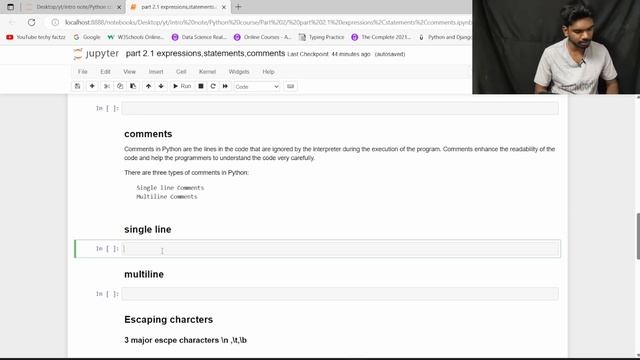
Task: Click the Last Checkpoint status text
Action: [x=329, y=54]
